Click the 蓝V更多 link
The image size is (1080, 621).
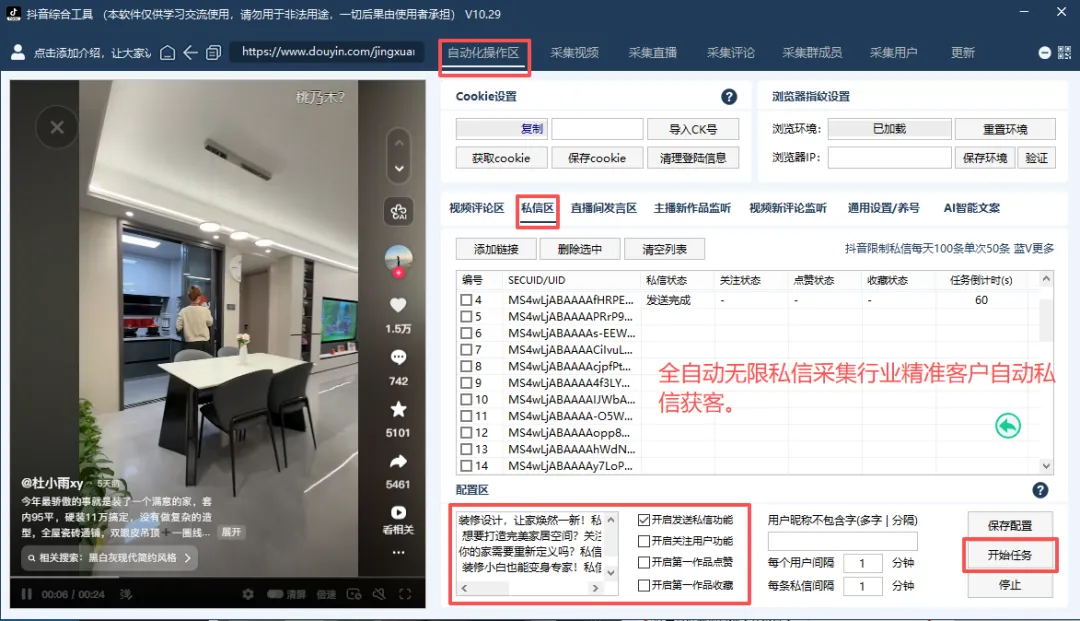coord(1034,248)
